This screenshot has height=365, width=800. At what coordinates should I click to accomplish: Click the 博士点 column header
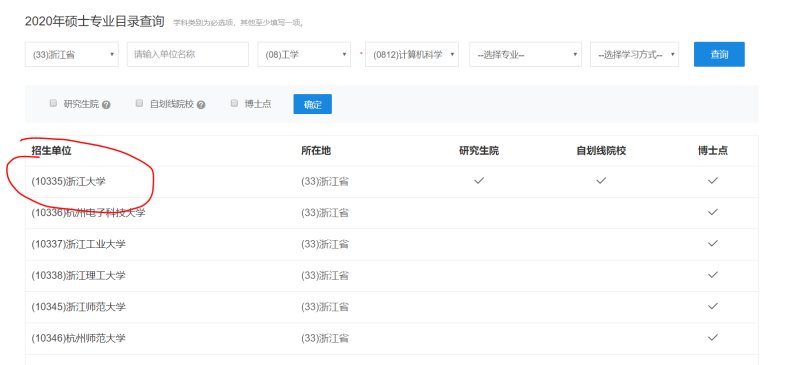click(x=713, y=151)
